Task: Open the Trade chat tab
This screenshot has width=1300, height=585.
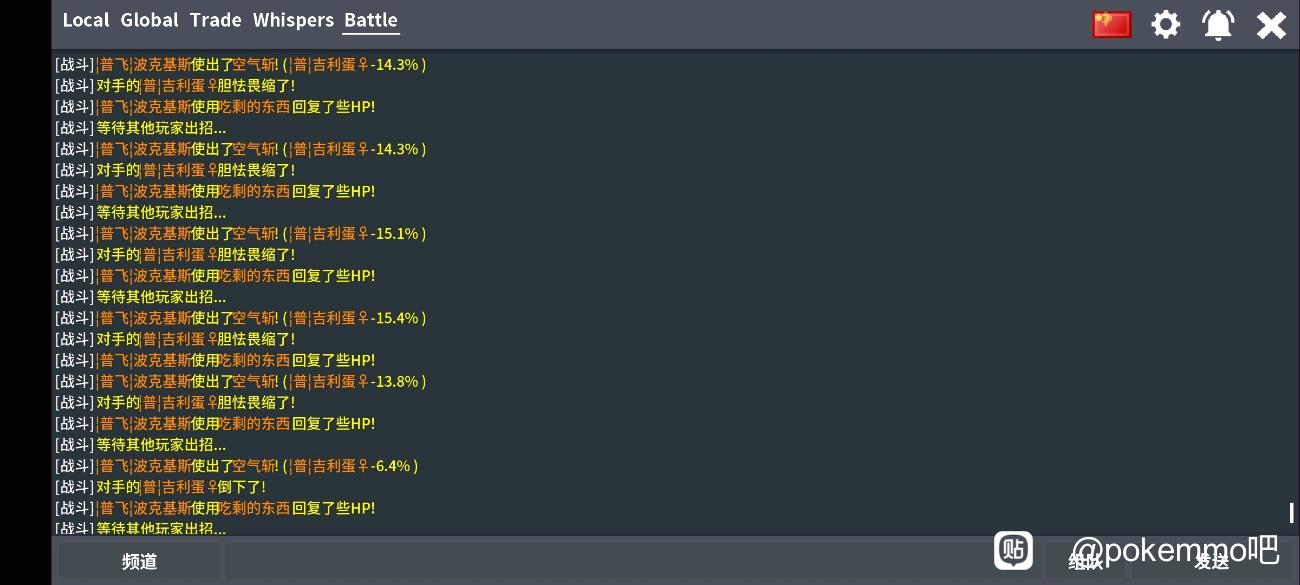Action: pos(215,20)
